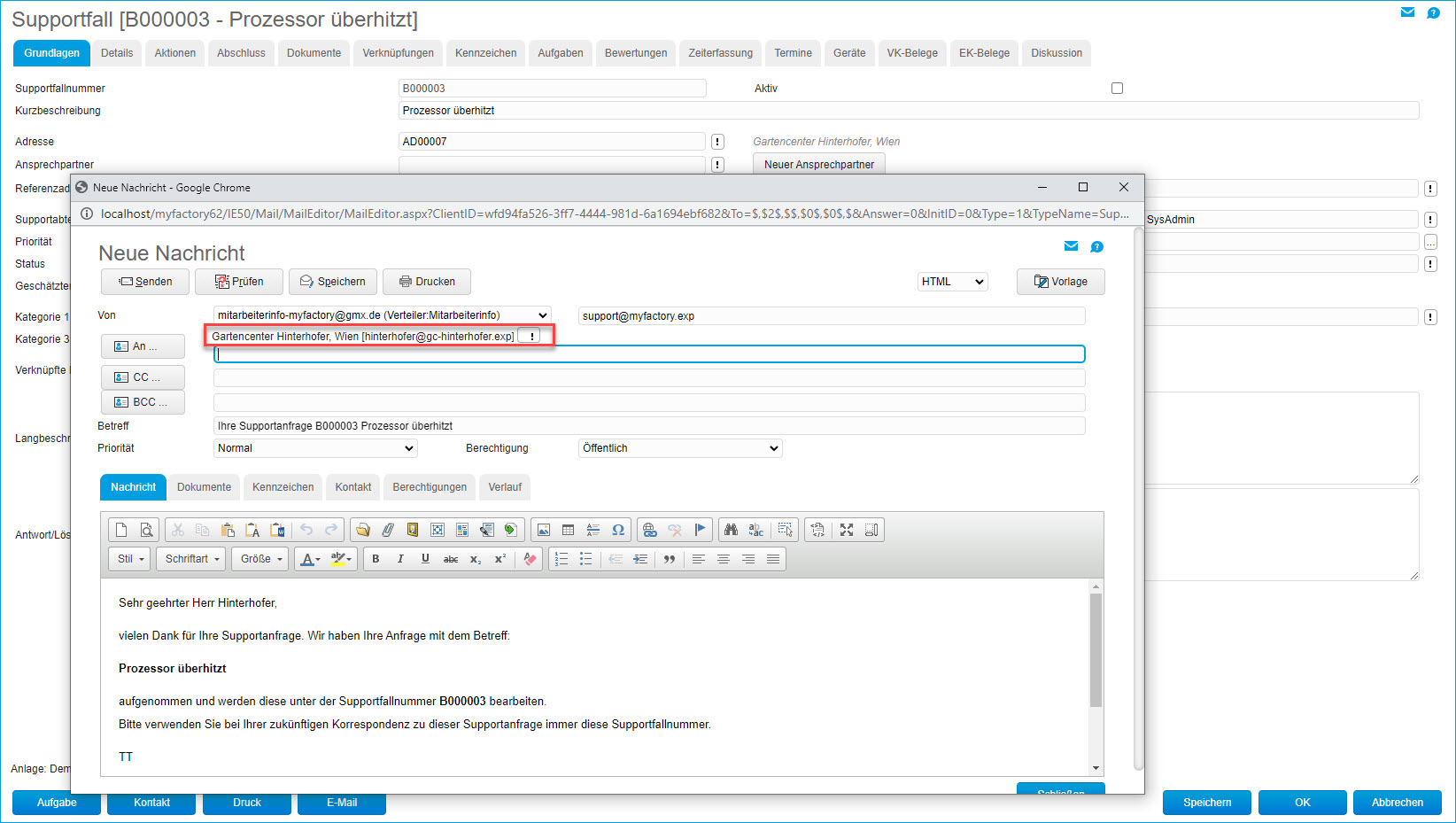Image resolution: width=1456 pixels, height=823 pixels.
Task: Open the Größe font size dropdown
Action: [261, 559]
